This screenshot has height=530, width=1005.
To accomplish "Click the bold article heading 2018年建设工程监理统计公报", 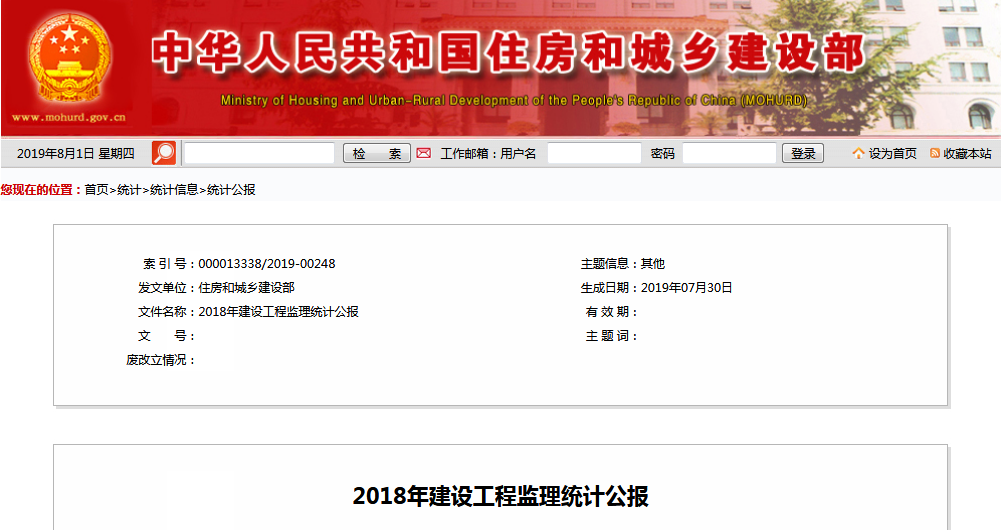I will coord(501,497).
